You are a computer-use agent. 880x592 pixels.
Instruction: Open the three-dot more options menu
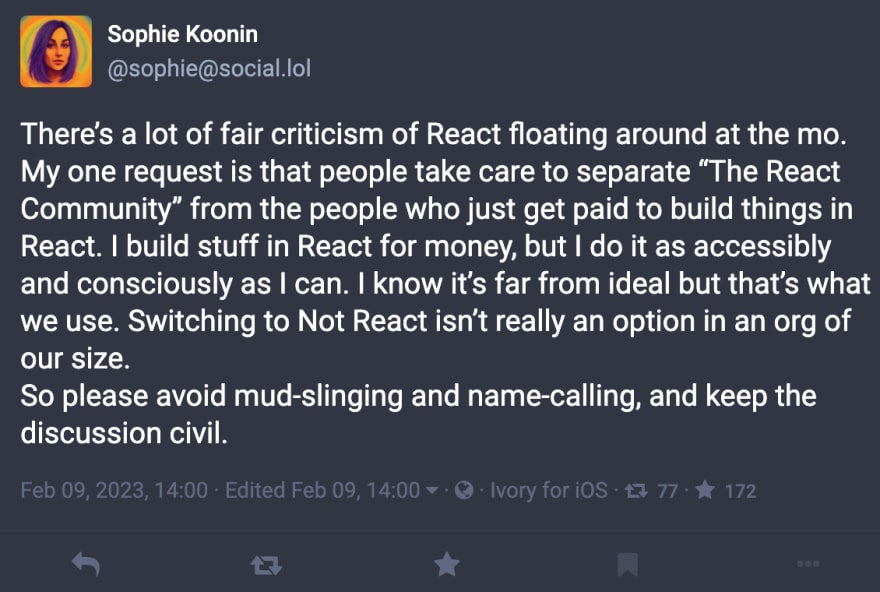(808, 564)
